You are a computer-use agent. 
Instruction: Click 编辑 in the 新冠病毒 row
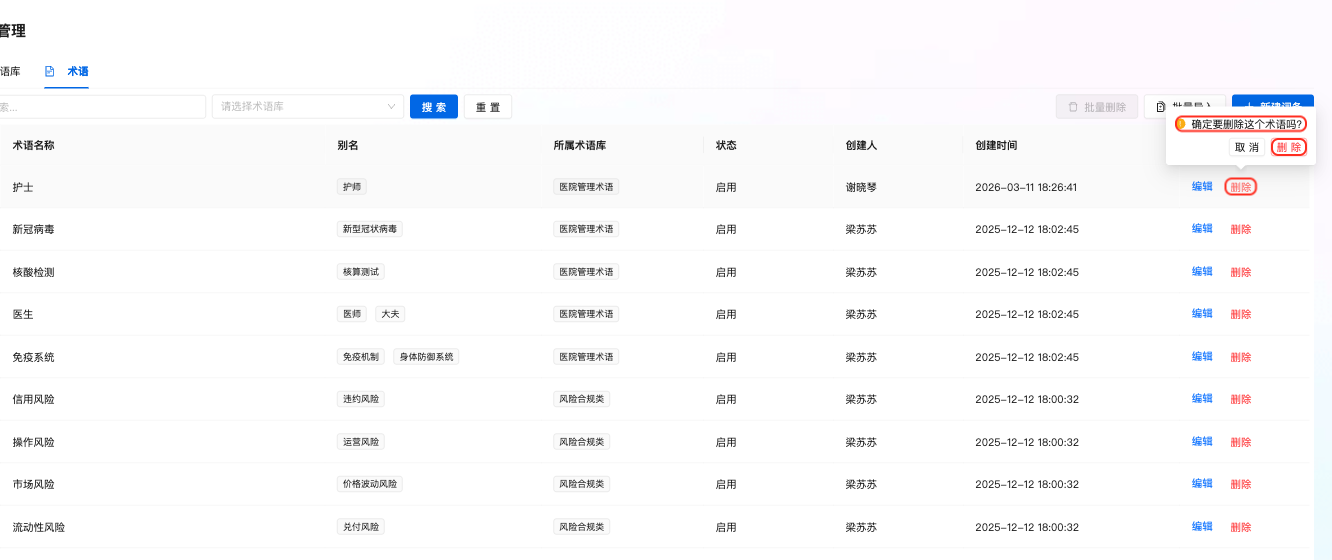[1202, 229]
